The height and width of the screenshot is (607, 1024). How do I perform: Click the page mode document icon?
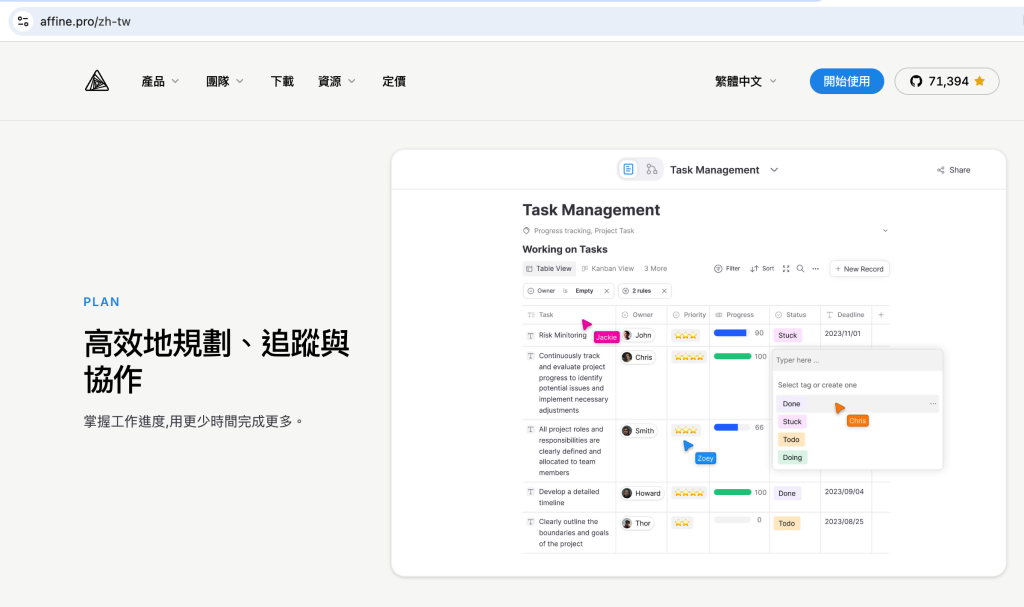coord(628,169)
